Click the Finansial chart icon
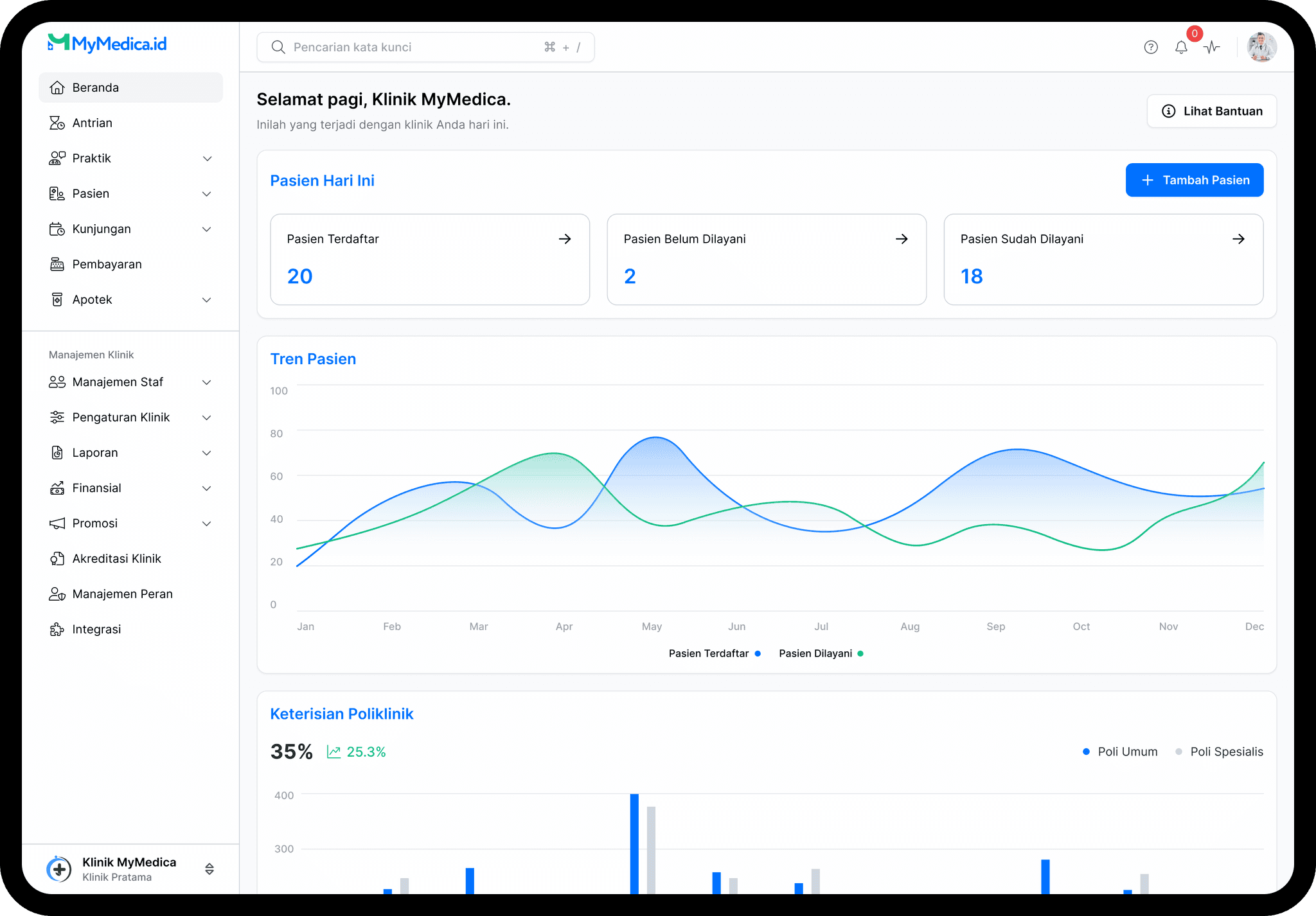Image resolution: width=1316 pixels, height=916 pixels. point(57,488)
